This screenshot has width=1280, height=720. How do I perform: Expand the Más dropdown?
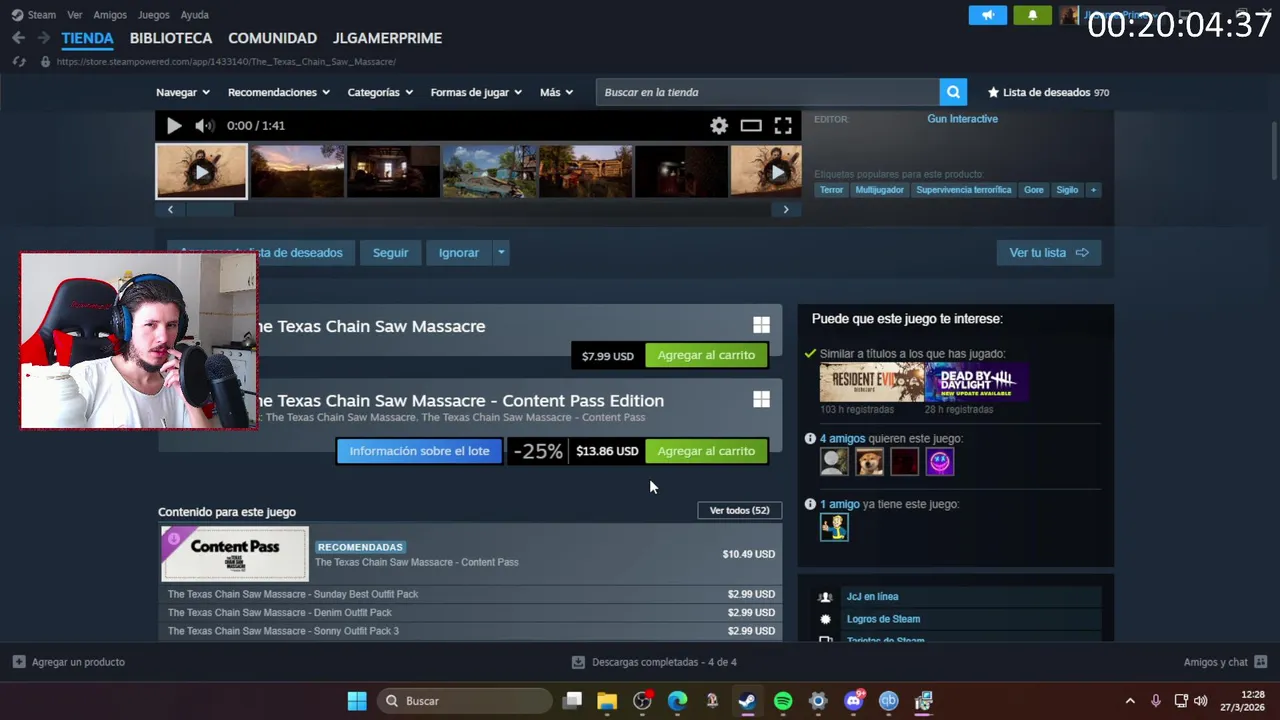click(x=557, y=92)
